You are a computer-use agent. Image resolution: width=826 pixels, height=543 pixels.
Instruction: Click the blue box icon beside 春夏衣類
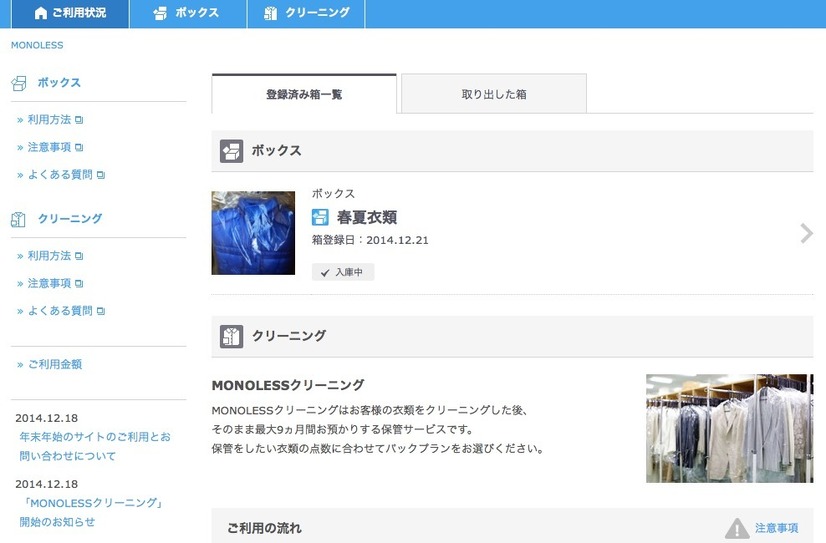click(x=320, y=217)
